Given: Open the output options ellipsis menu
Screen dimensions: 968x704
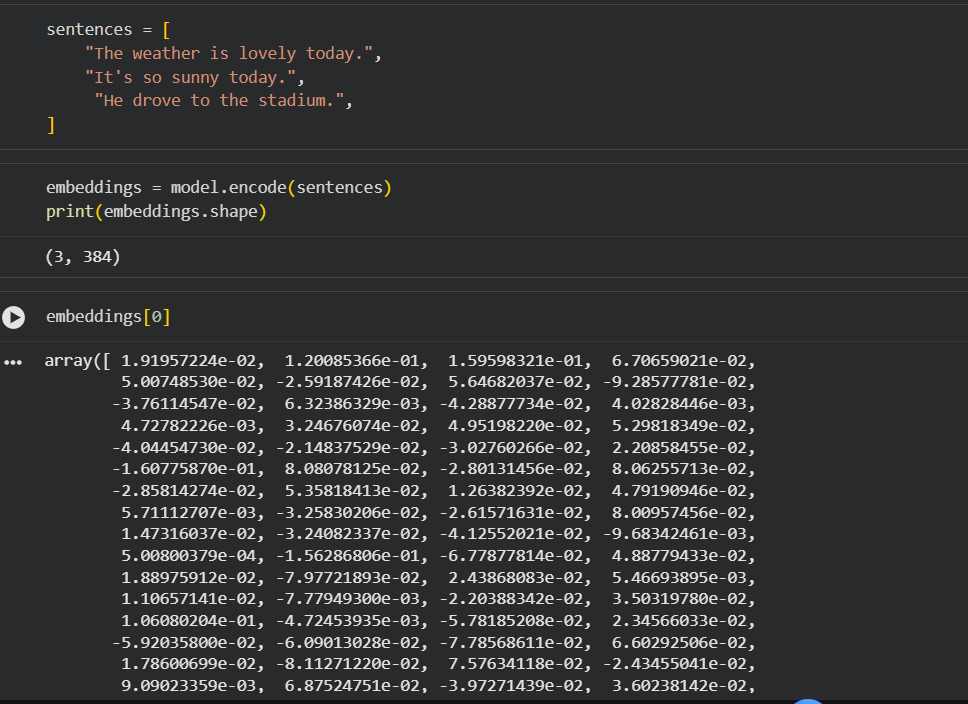Looking at the screenshot, I should point(13,362).
